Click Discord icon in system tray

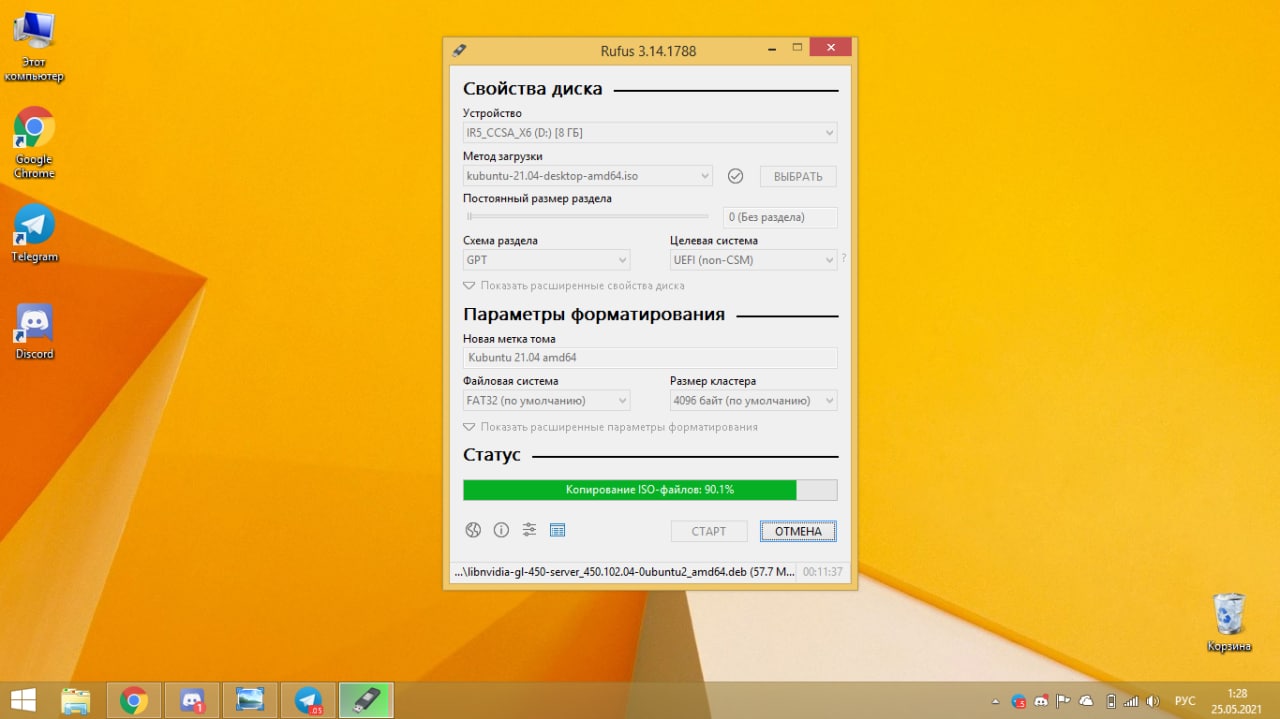click(1041, 701)
